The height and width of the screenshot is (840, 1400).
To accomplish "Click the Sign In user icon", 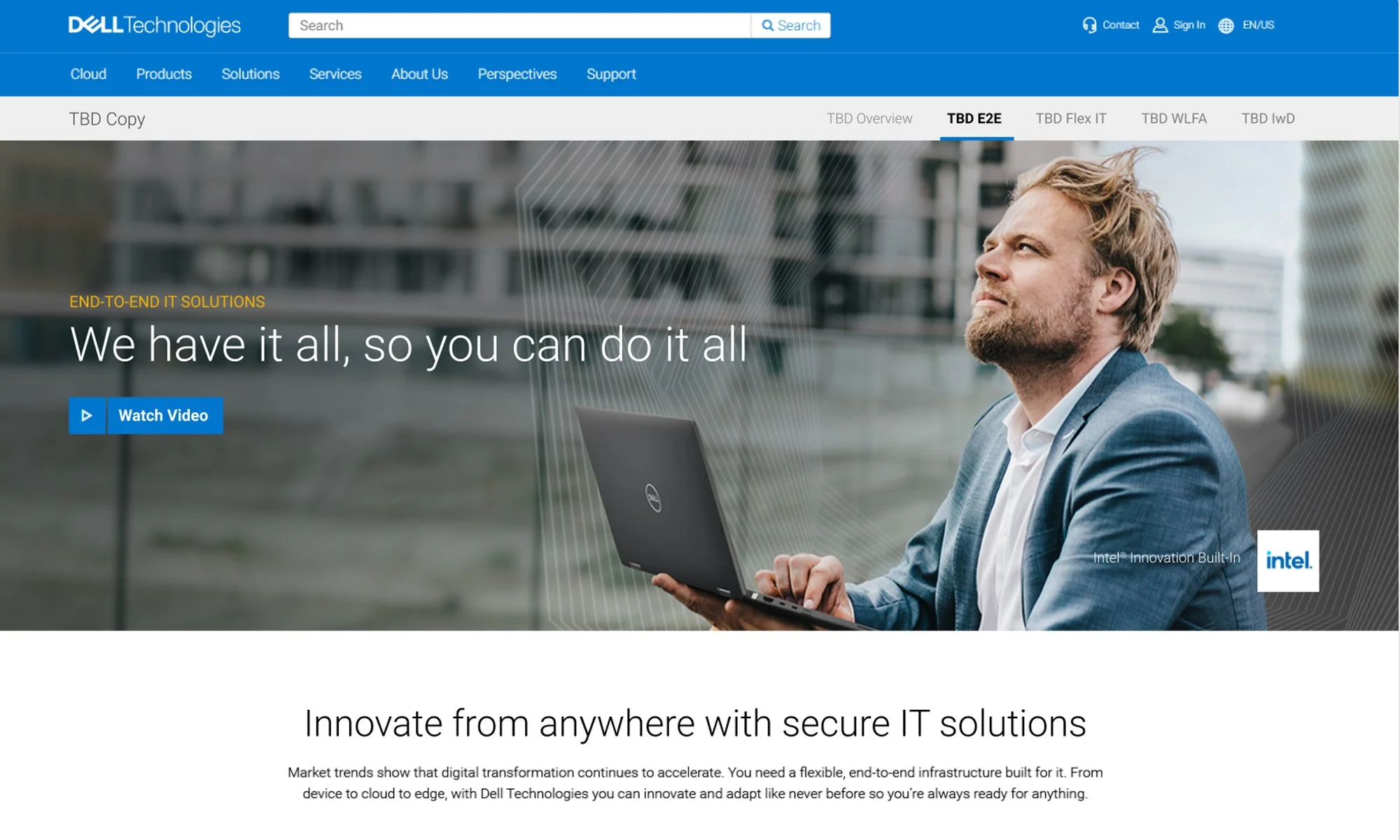I will tap(1160, 25).
